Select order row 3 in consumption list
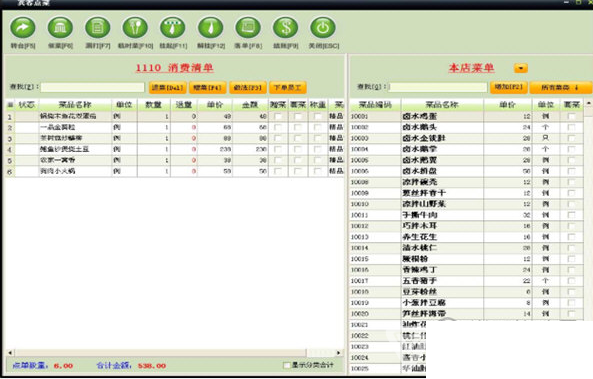593x379 pixels. (175, 138)
